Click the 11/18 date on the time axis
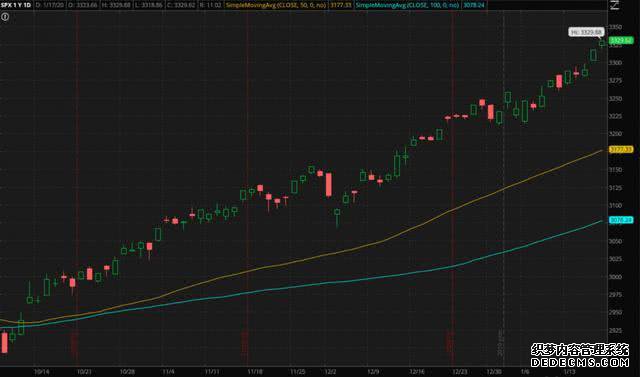 click(x=255, y=372)
